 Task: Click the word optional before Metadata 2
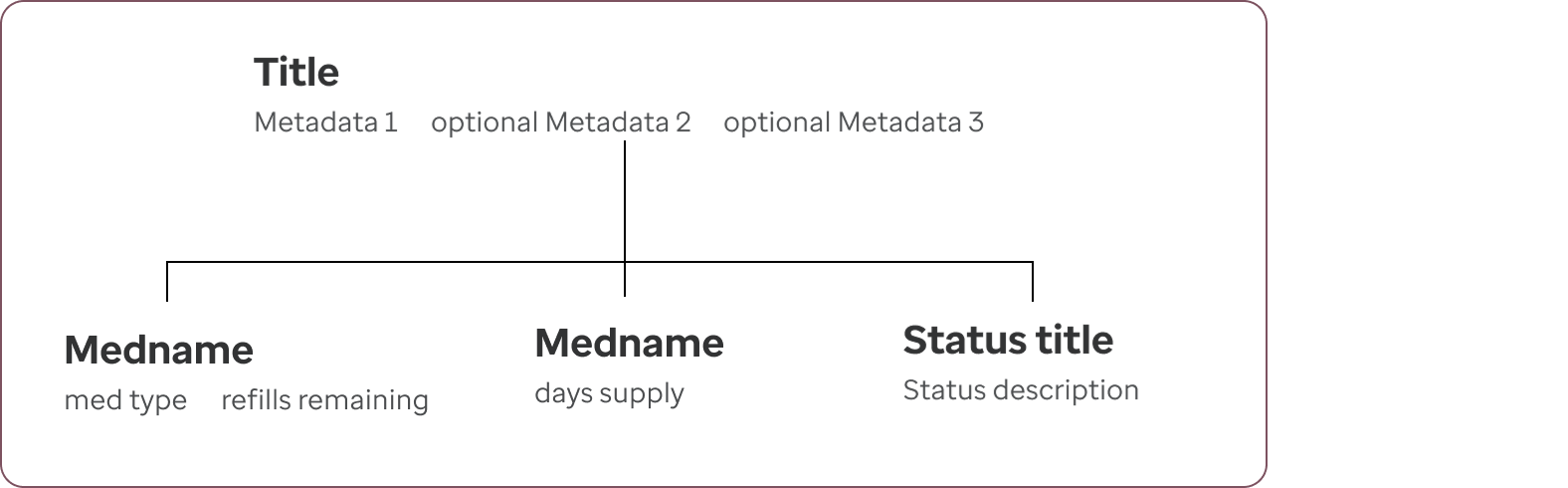coord(485,123)
